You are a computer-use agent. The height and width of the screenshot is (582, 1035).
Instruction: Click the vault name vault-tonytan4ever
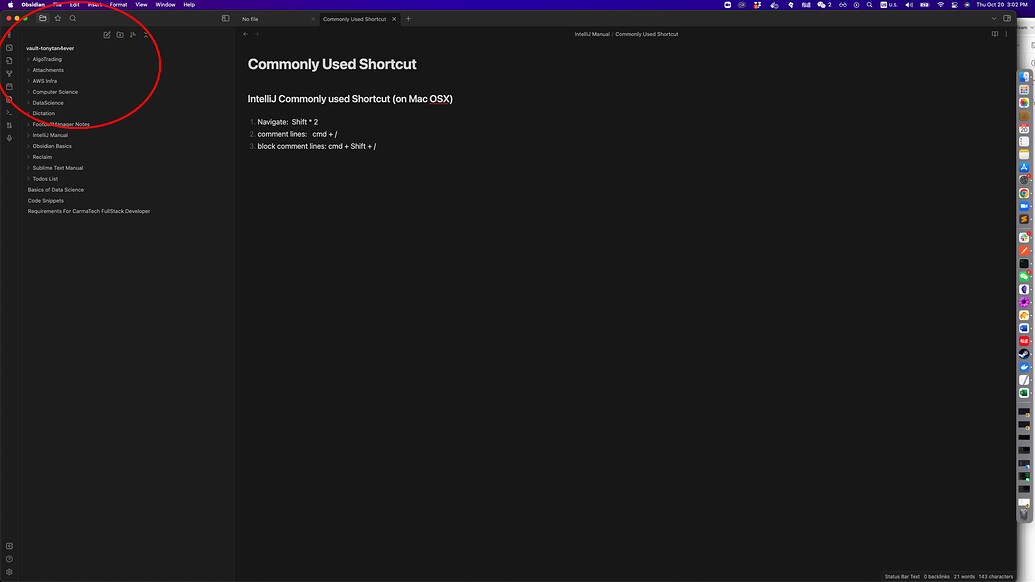tap(50, 47)
